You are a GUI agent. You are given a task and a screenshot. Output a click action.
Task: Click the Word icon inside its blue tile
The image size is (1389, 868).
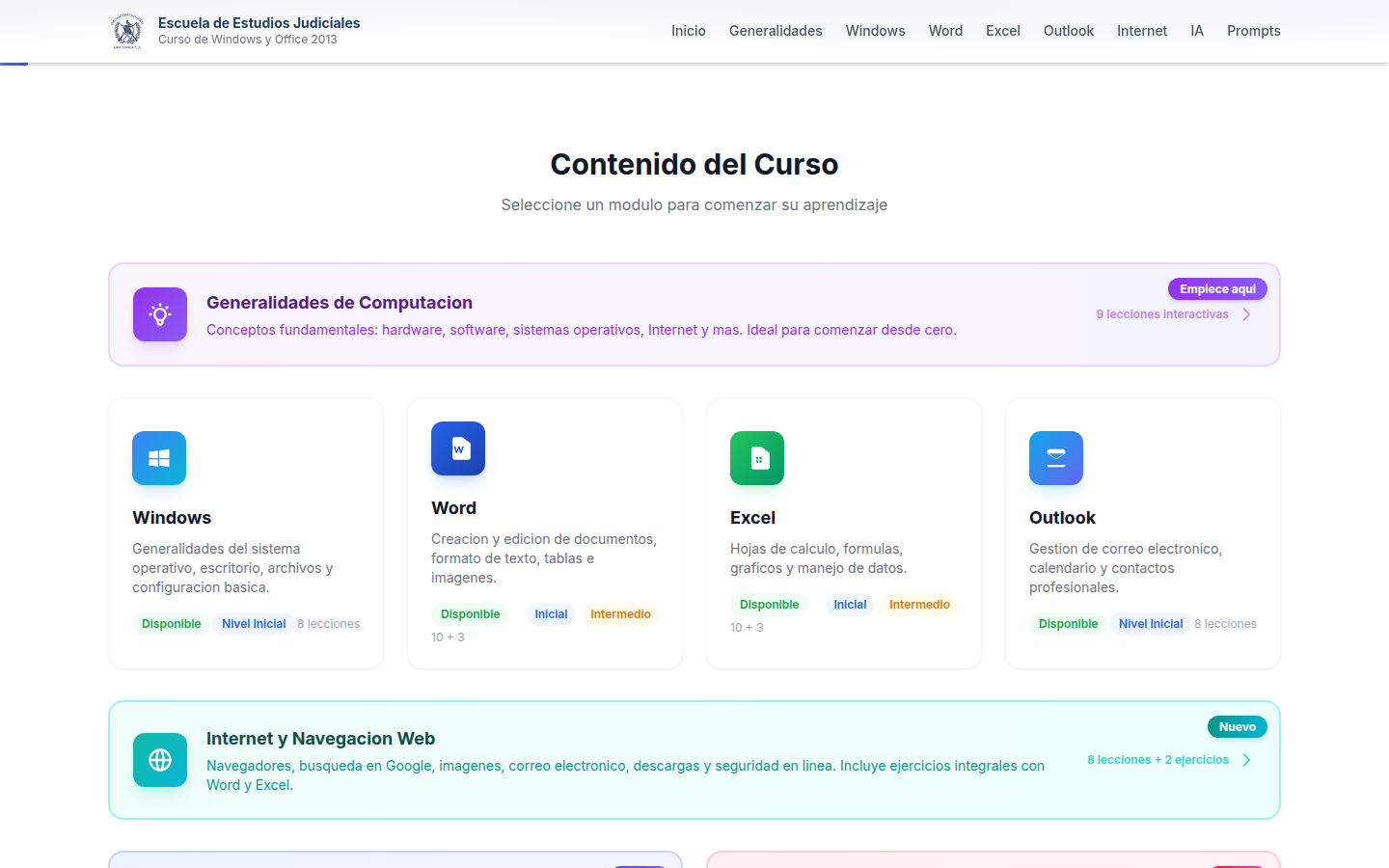(458, 448)
